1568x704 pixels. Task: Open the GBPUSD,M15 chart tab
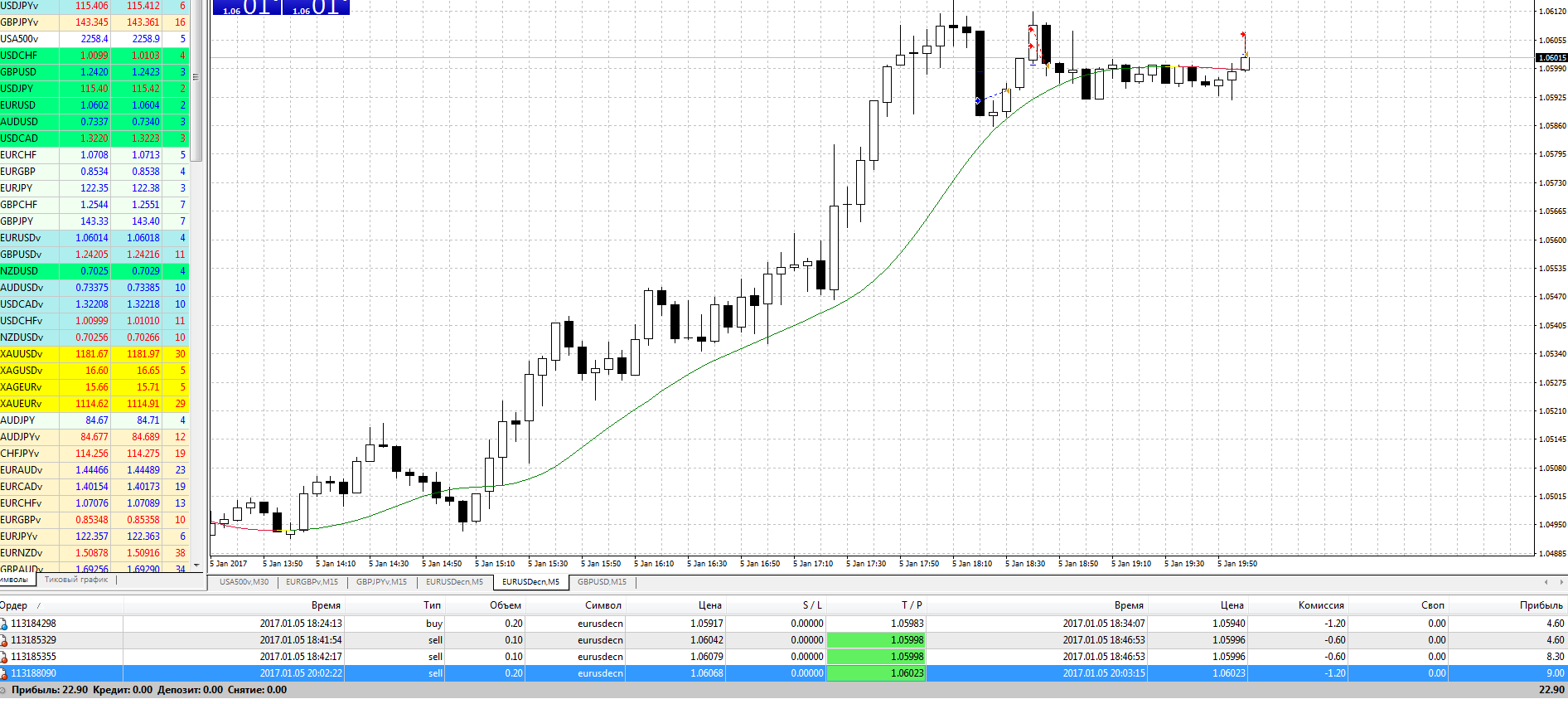coord(602,582)
